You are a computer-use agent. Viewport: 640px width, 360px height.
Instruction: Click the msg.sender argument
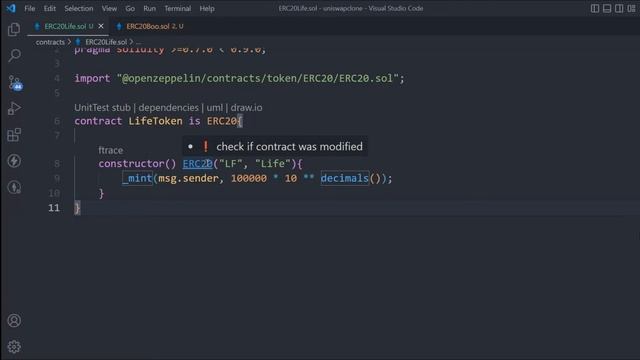click(188, 178)
